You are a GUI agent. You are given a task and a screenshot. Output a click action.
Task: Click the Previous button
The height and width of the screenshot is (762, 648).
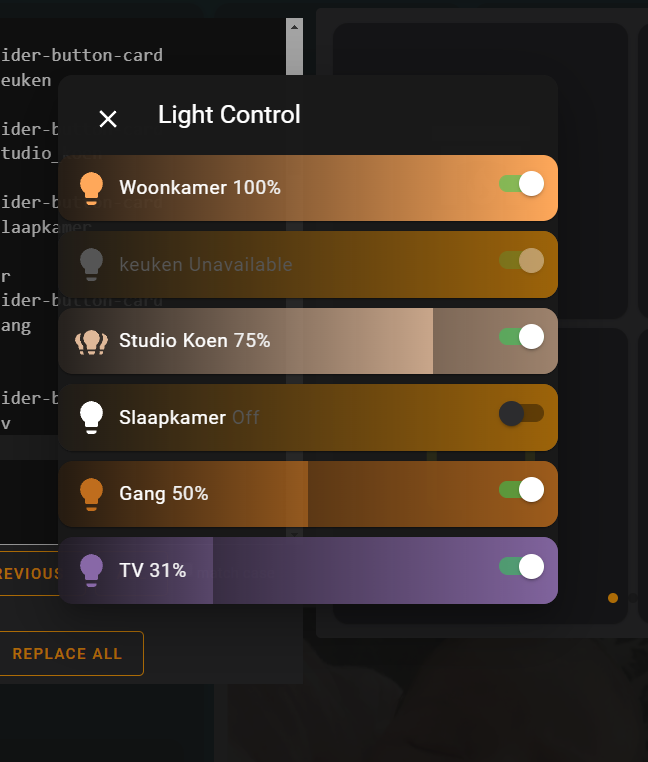coord(30,574)
